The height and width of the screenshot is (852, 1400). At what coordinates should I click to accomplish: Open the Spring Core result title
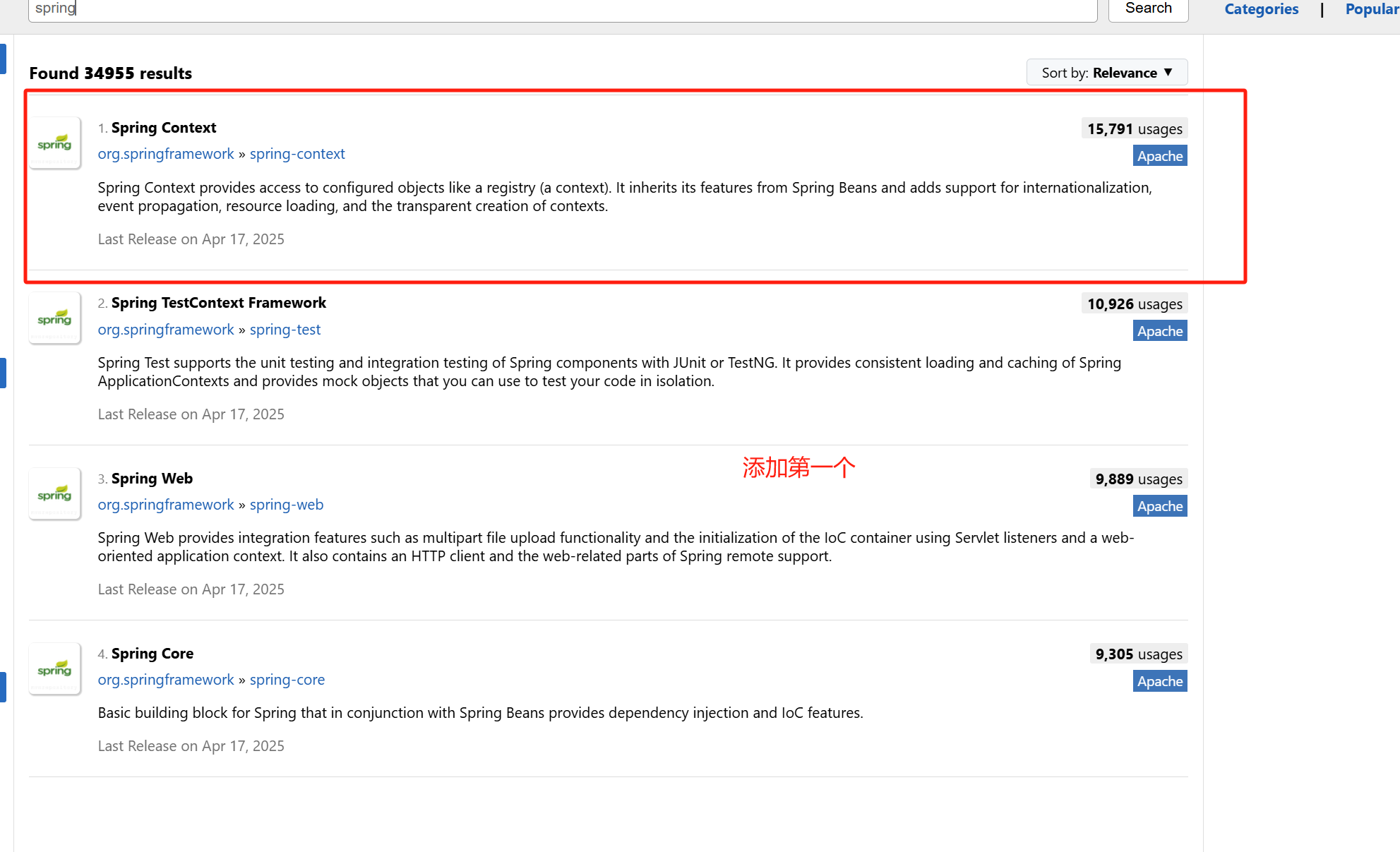[152, 654]
